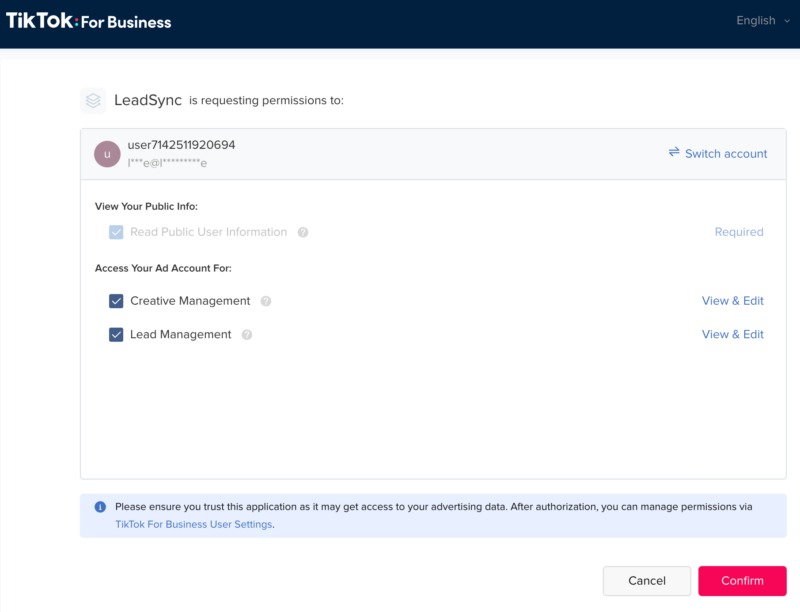Click the user7142511920694 account name
Image resolution: width=800 pixels, height=612 pixels.
[x=180, y=143]
